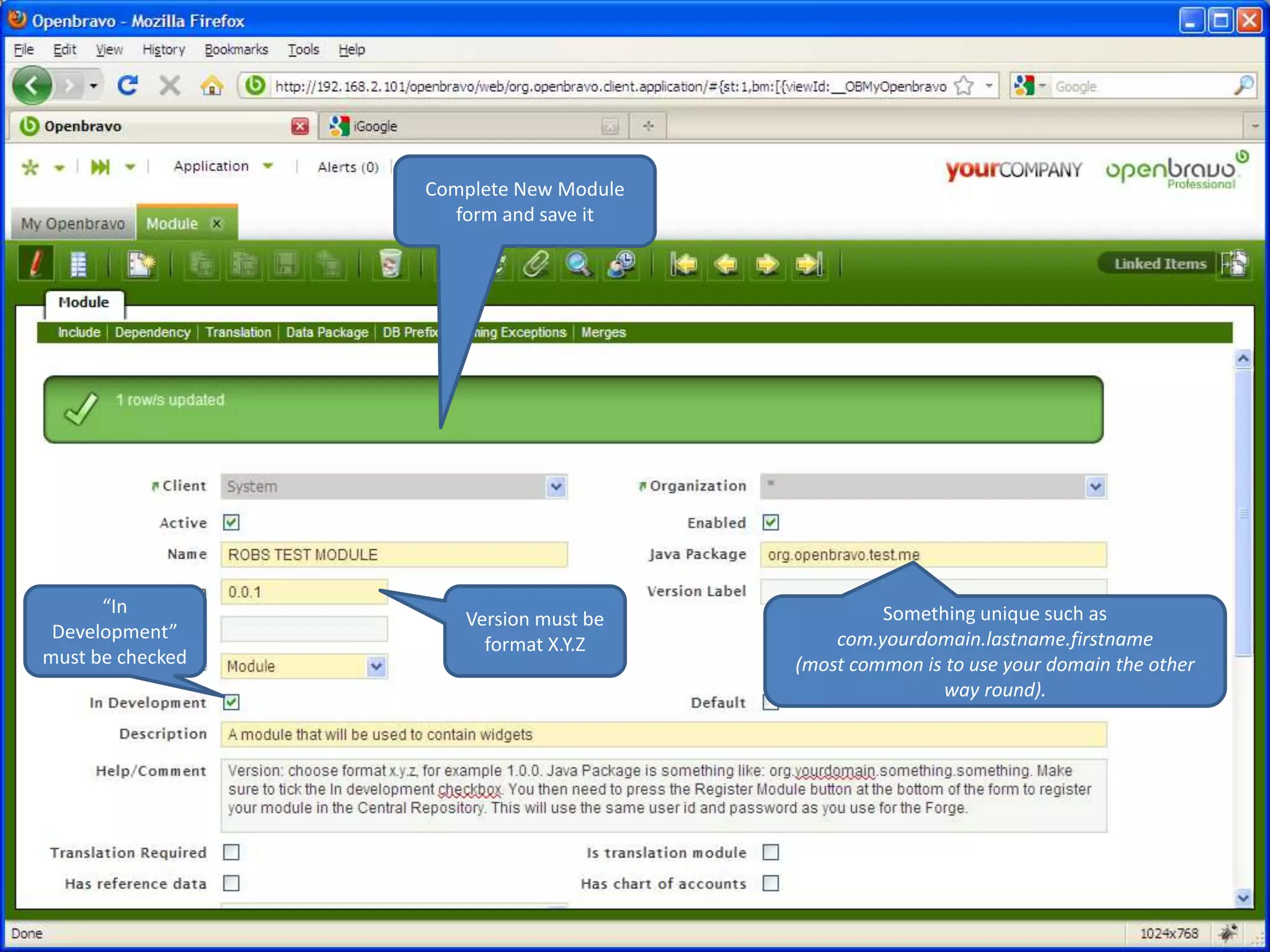Switch to the iGoogle browser tab
Viewport: 1270px width, 952px height.
coord(474,126)
